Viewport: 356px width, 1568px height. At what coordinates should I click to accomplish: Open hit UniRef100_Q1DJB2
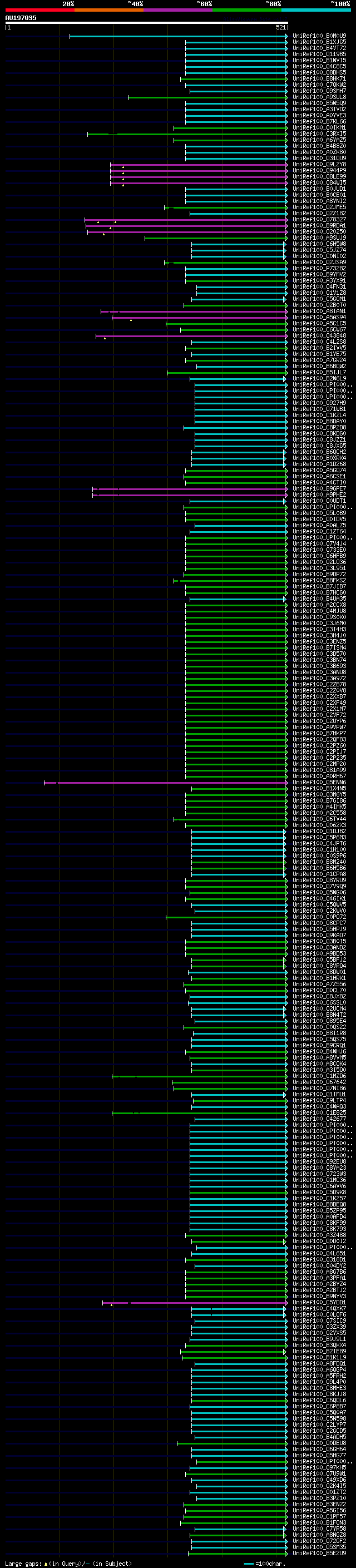[319, 832]
